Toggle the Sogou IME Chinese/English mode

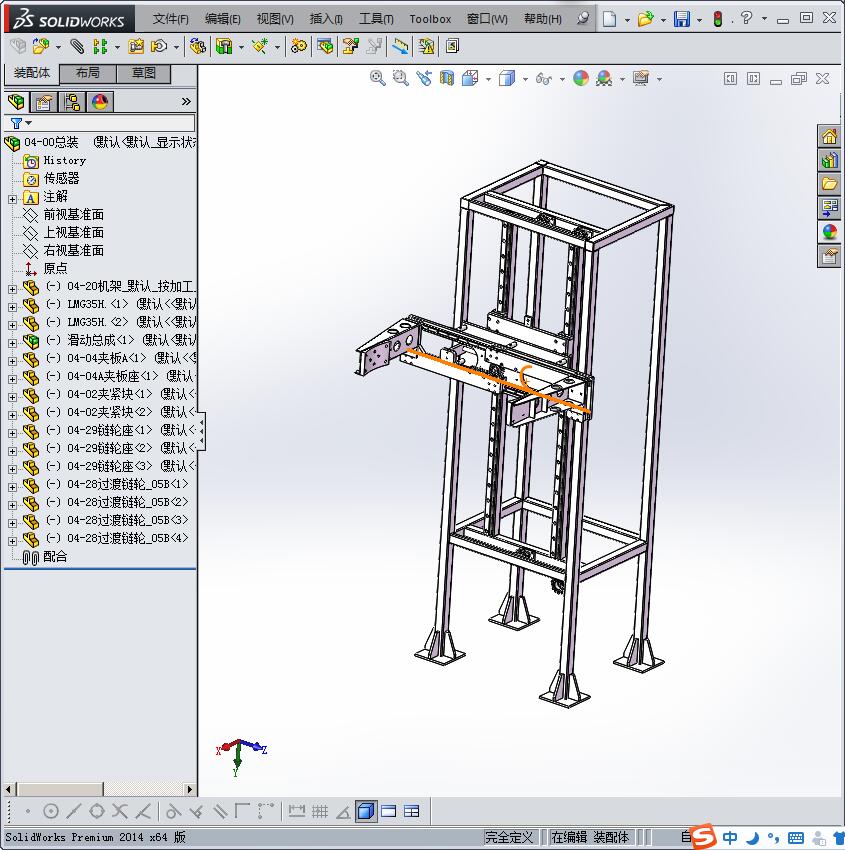pos(730,838)
